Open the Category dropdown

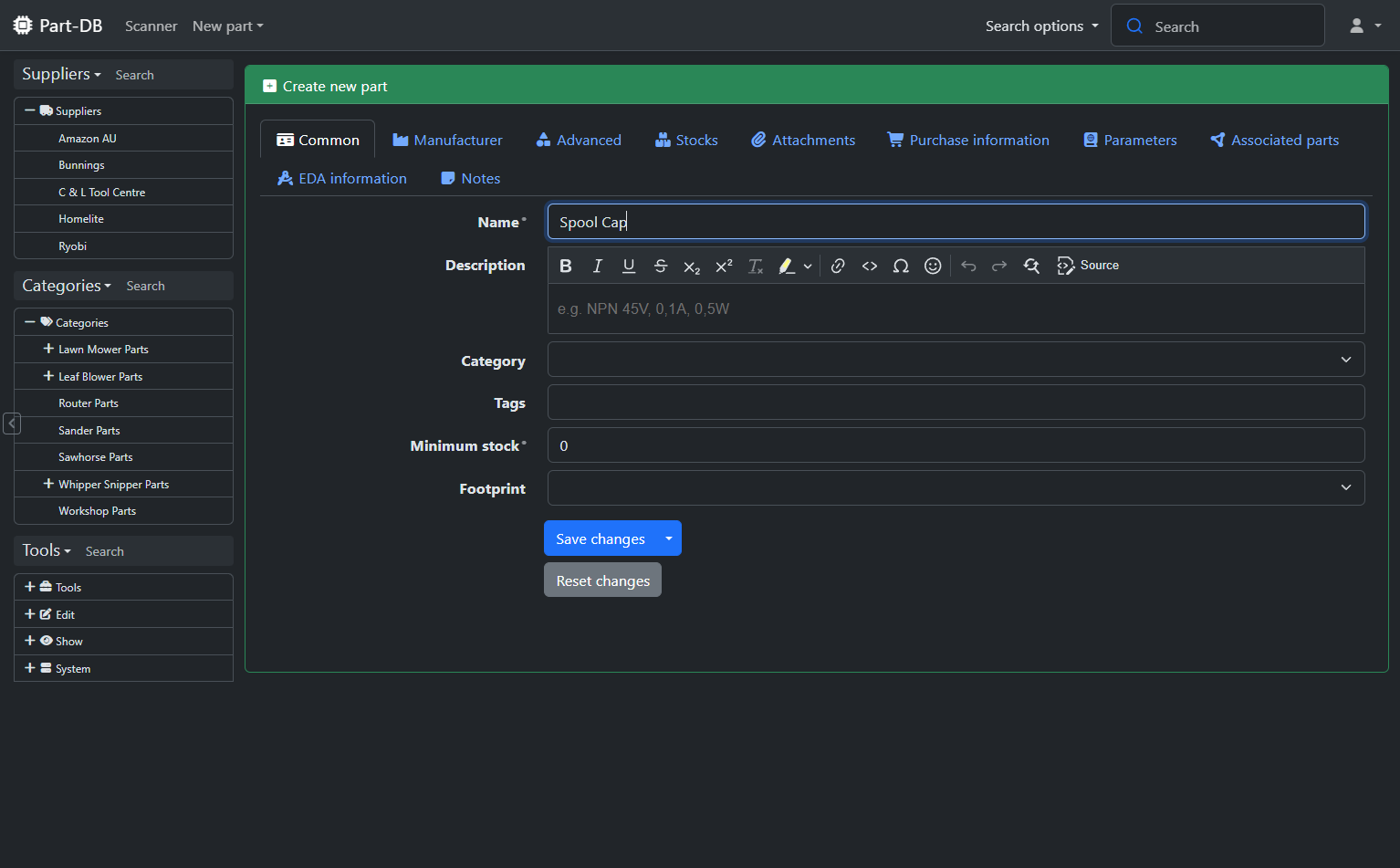pyautogui.click(x=956, y=360)
